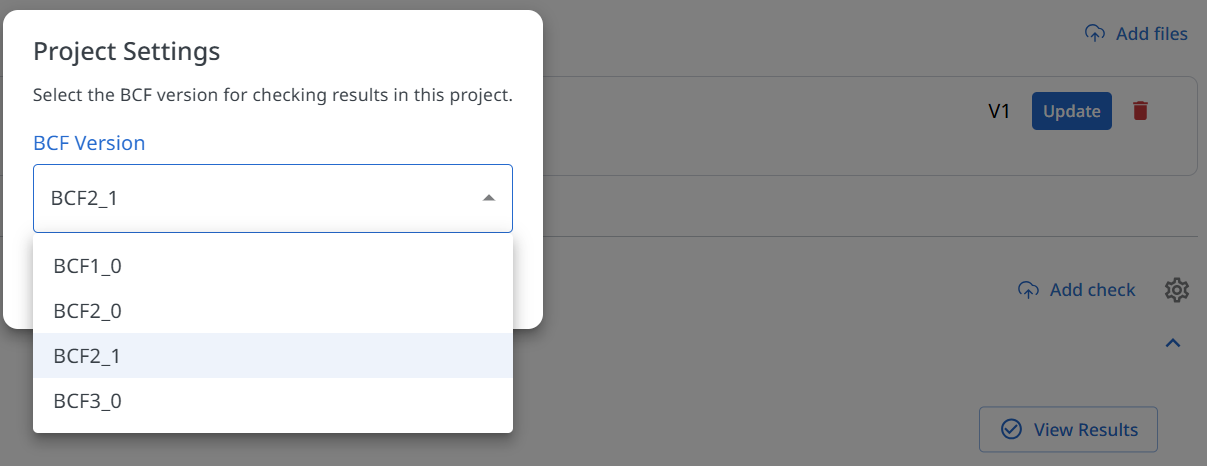Click the V1 version label
This screenshot has width=1207, height=466.
click(x=999, y=111)
